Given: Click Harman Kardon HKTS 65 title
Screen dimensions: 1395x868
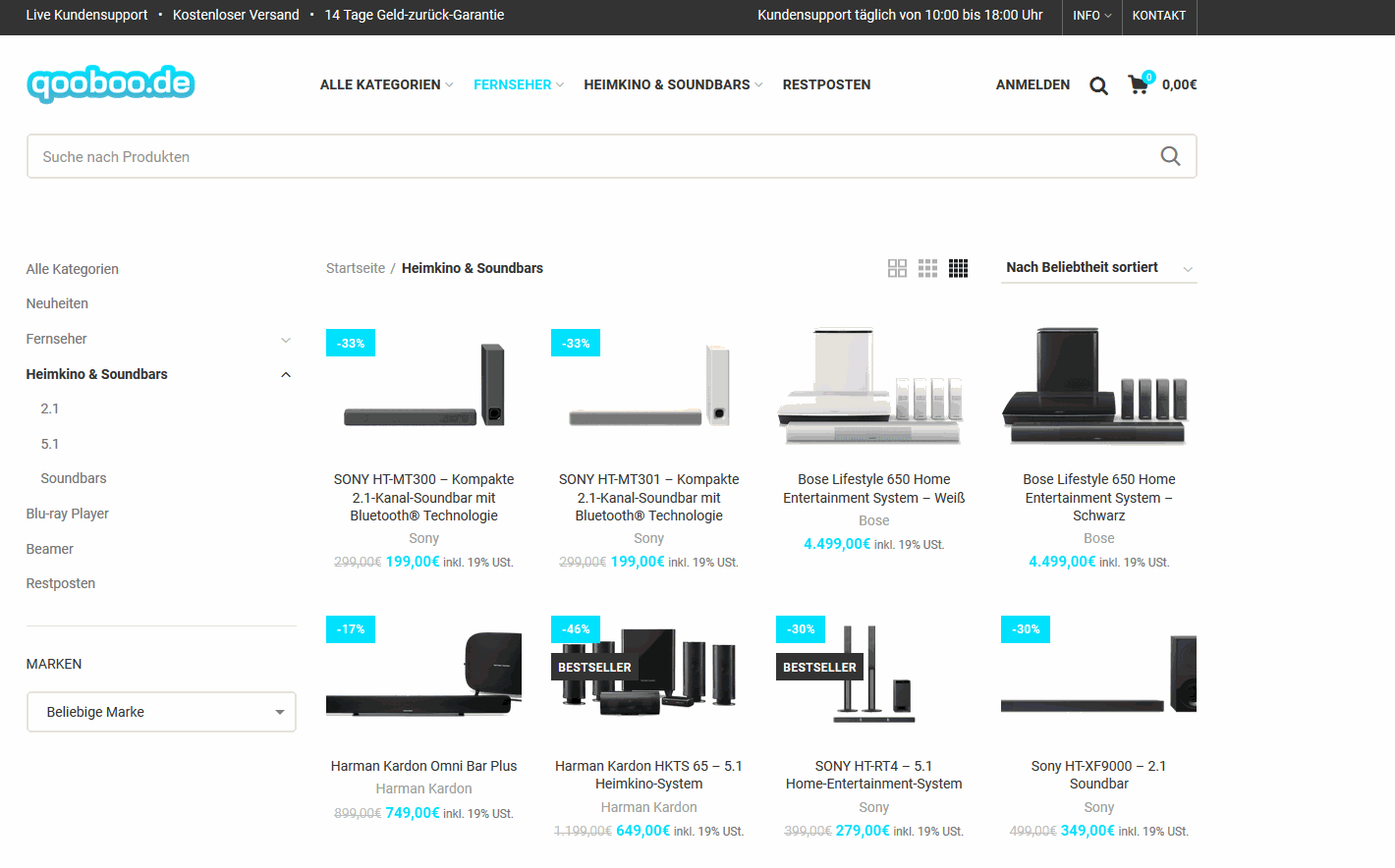Looking at the screenshot, I should click(648, 775).
